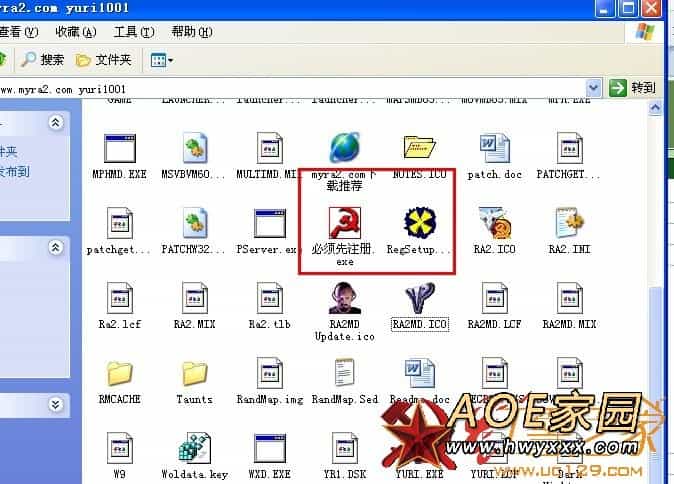674x484 pixels.
Task: Select the RA2.ICO icon file
Action: 494,223
